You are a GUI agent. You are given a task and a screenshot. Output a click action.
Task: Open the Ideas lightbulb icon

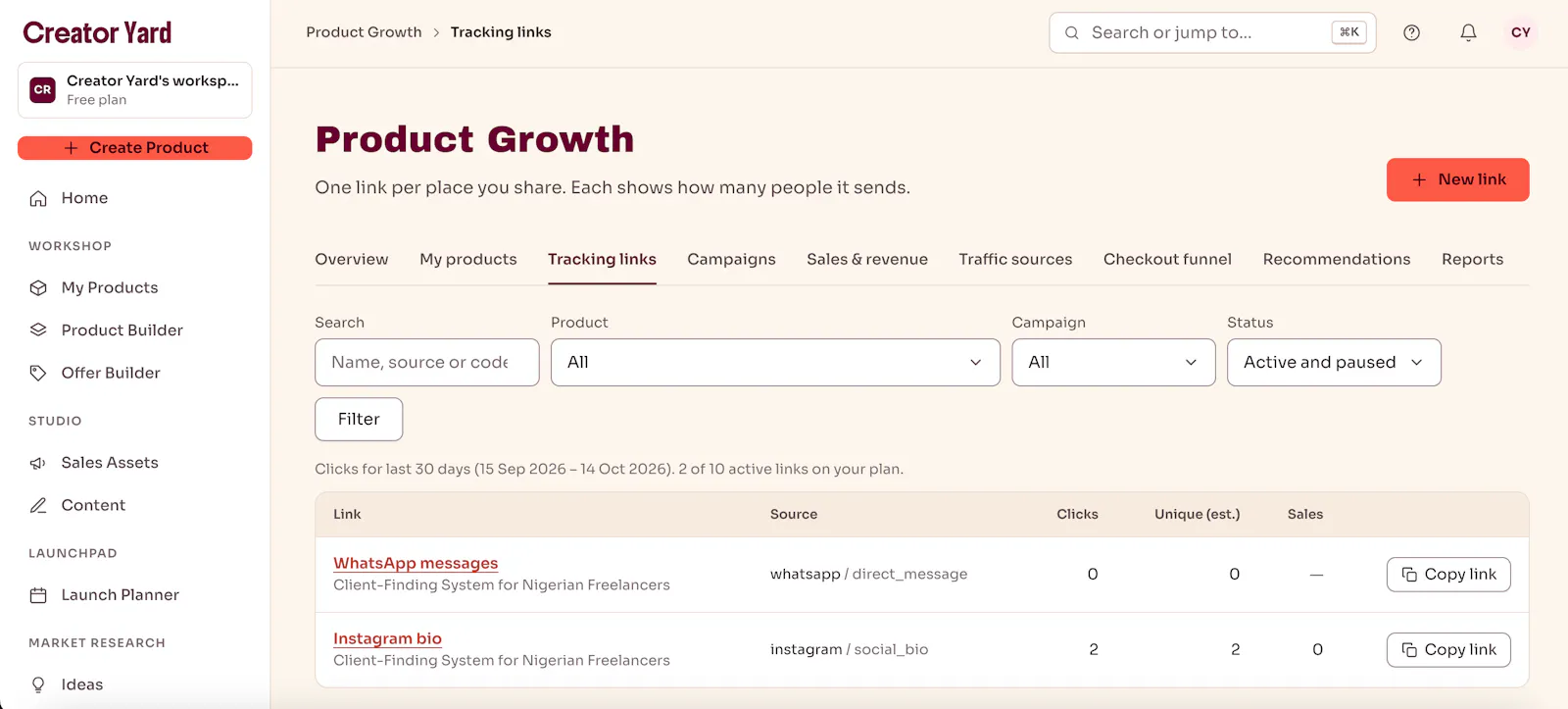click(38, 684)
